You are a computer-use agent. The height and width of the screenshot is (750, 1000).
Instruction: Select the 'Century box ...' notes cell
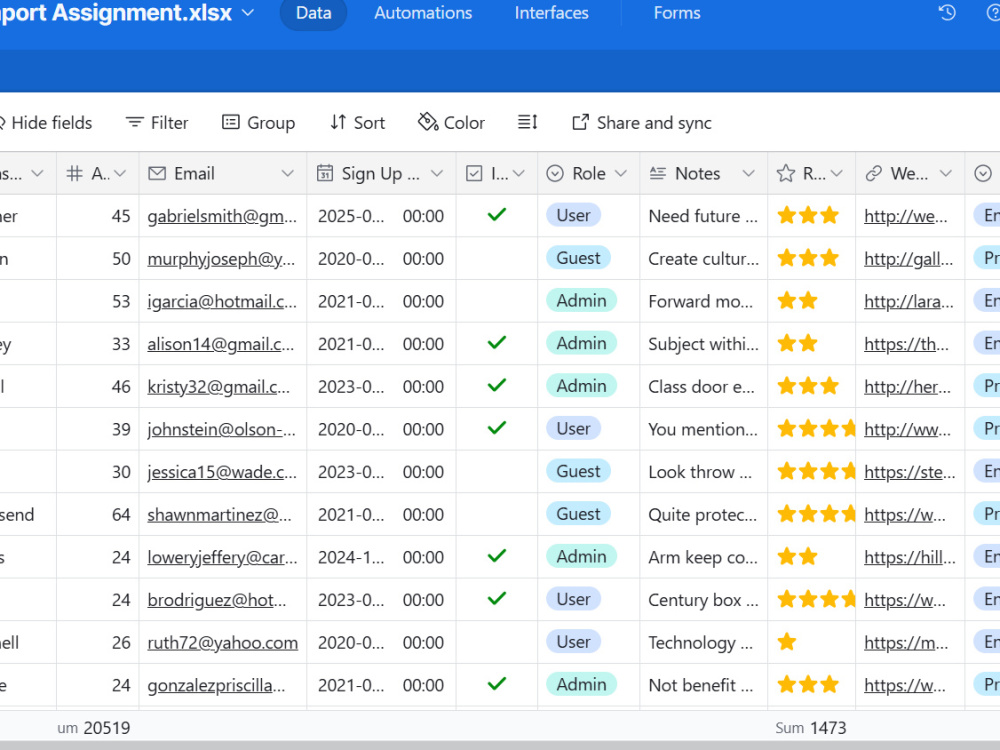(703, 600)
